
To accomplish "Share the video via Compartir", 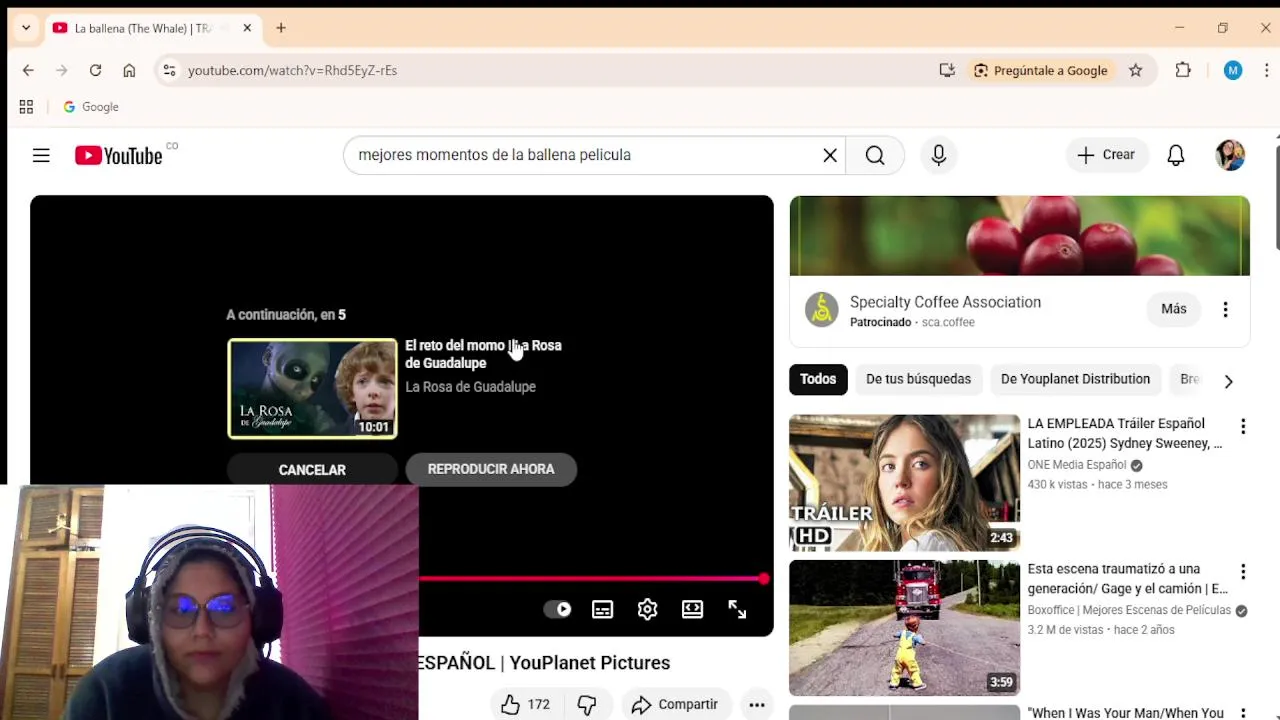I will tap(675, 704).
